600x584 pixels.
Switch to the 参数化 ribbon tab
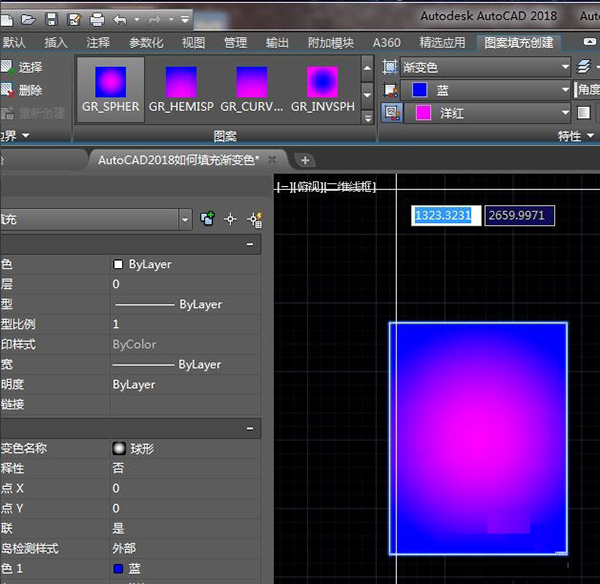tap(146, 43)
